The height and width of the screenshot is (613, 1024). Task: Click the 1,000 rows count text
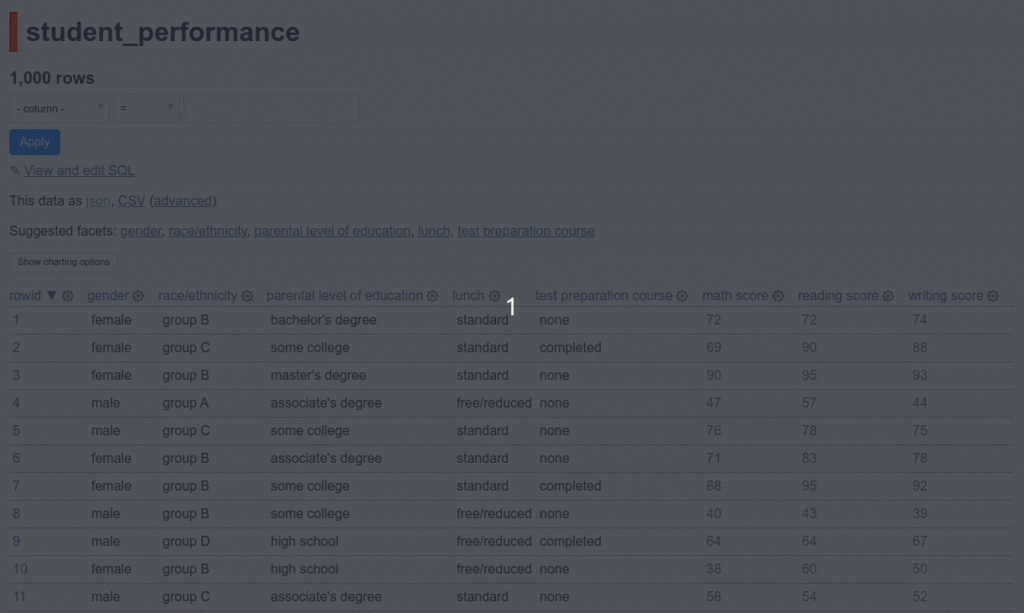[52, 78]
